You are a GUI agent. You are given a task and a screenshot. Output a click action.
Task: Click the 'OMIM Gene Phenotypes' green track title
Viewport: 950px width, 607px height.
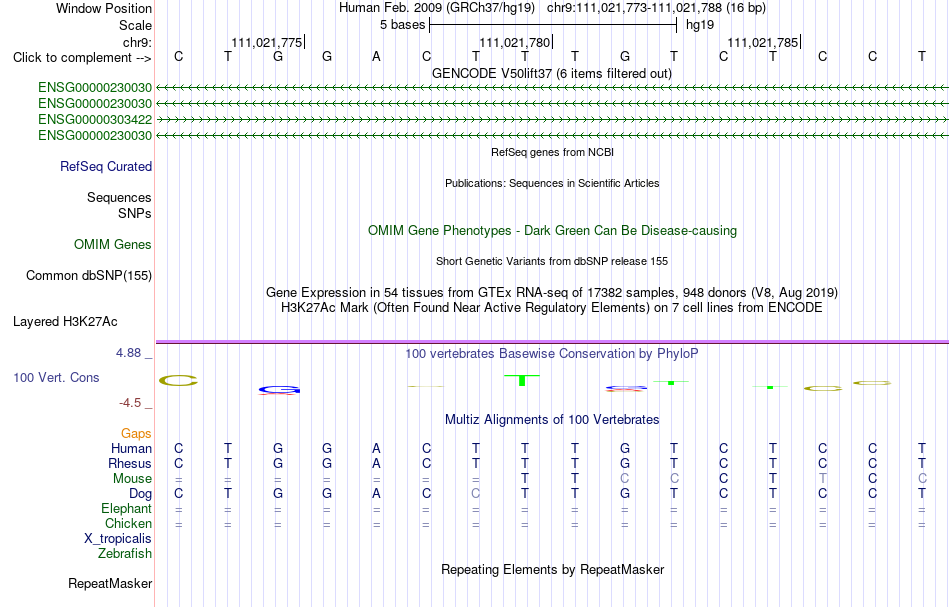coord(552,230)
